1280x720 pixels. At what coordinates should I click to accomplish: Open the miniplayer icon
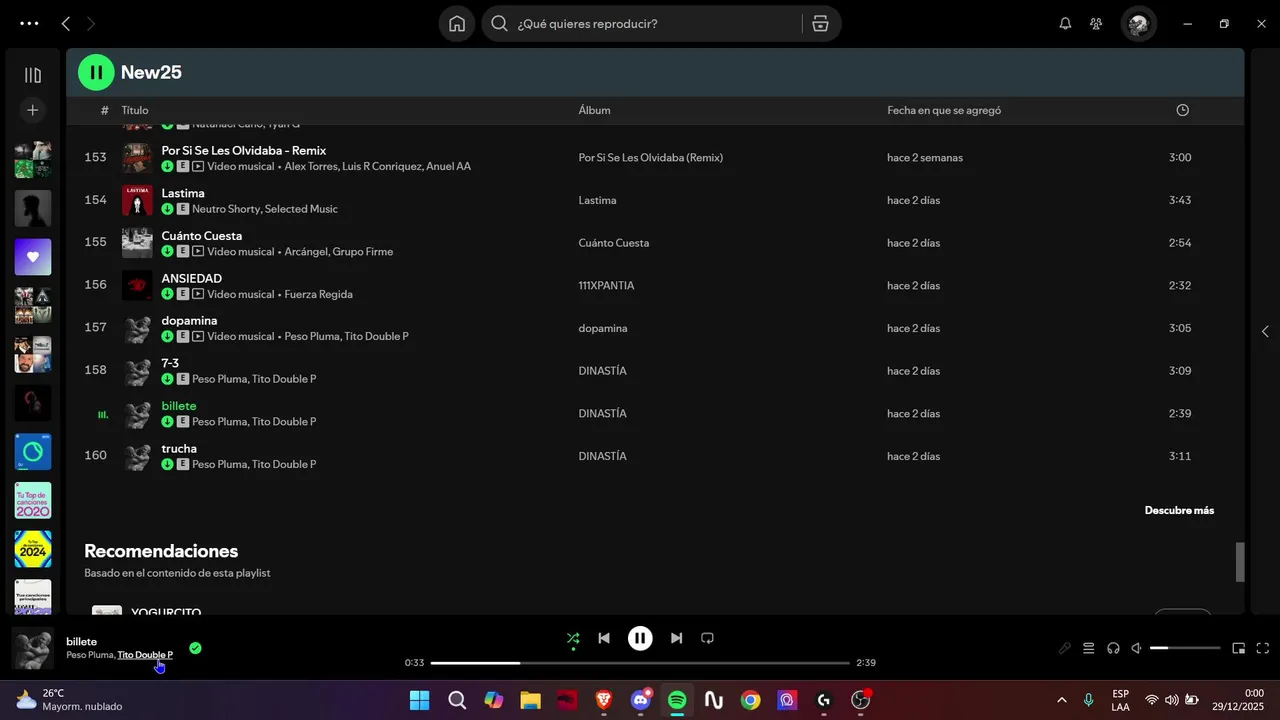pos(1238,648)
